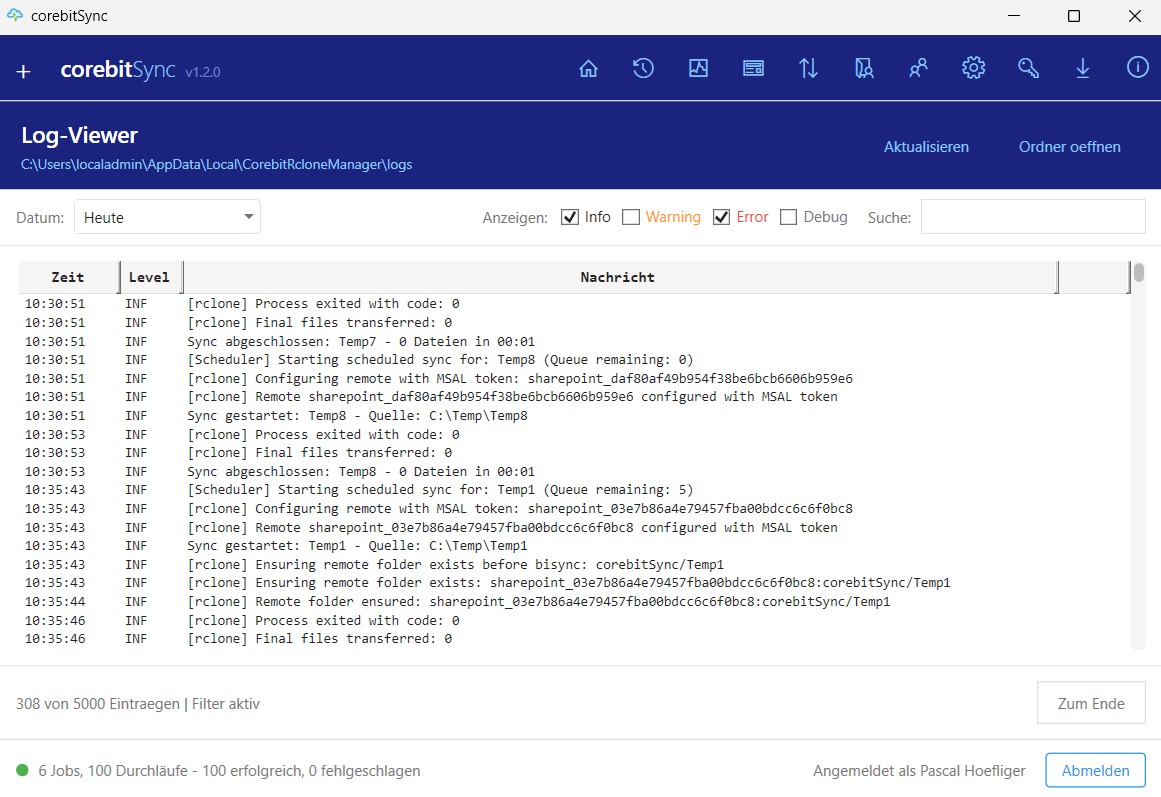
Task: Click inside the Suche input field
Action: (1033, 216)
